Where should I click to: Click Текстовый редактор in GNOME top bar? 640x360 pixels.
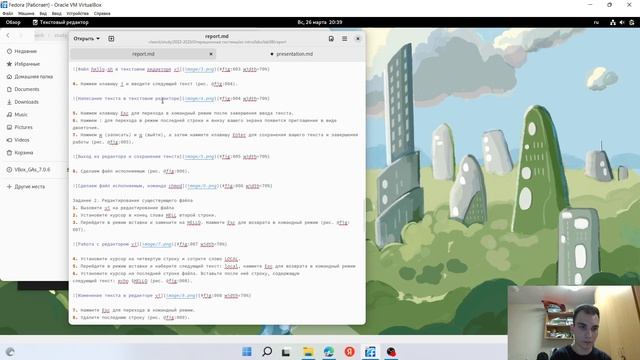tap(60, 22)
